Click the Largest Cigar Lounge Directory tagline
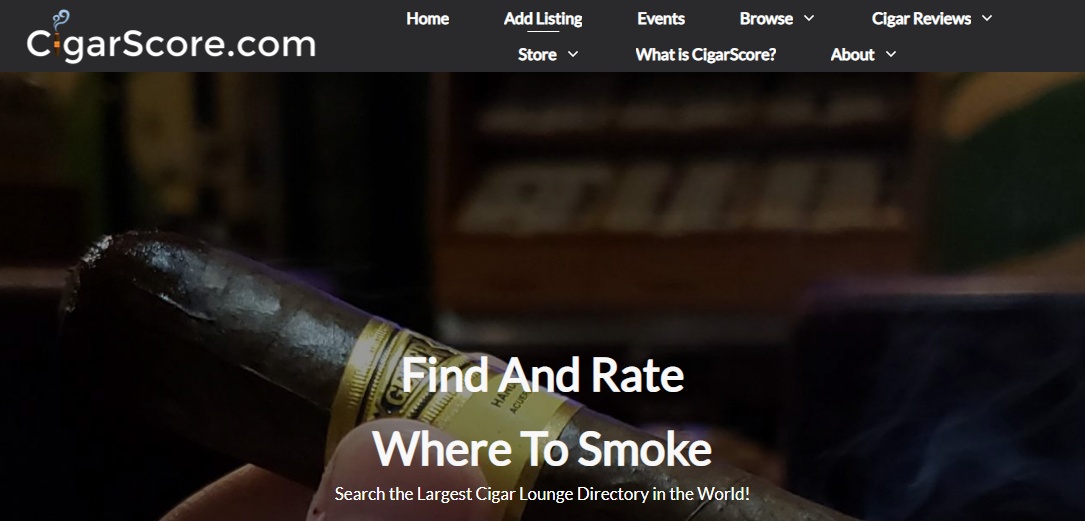The height and width of the screenshot is (521, 1085). (542, 494)
